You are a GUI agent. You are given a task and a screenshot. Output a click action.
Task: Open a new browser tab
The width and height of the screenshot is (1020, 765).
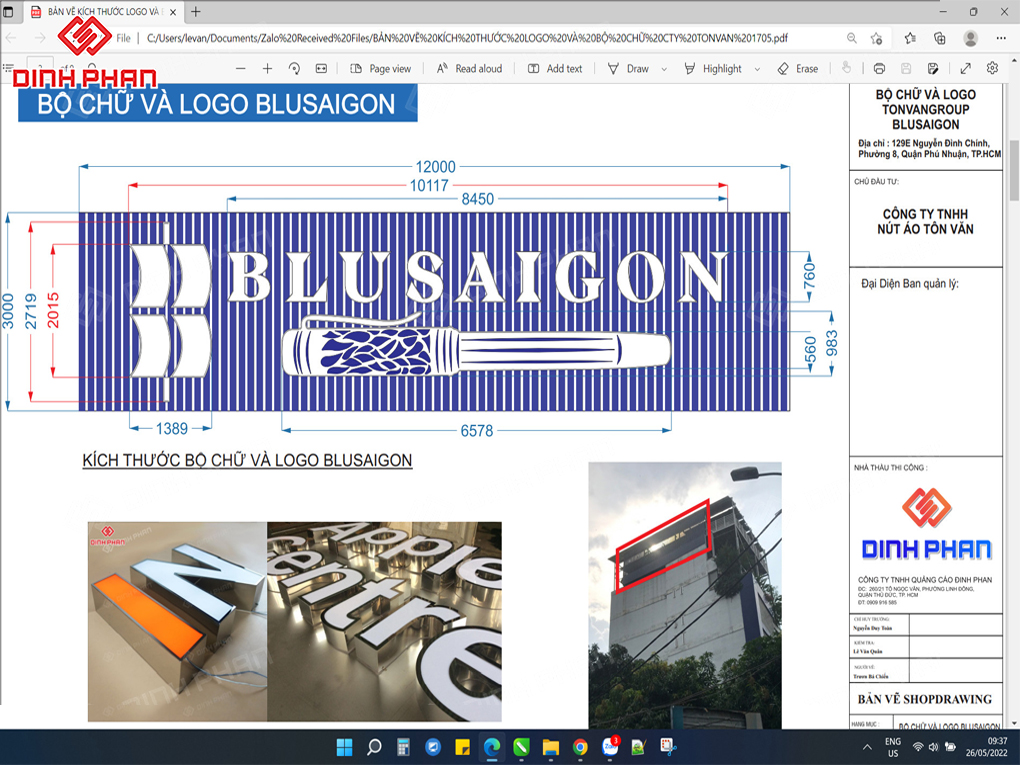196,12
